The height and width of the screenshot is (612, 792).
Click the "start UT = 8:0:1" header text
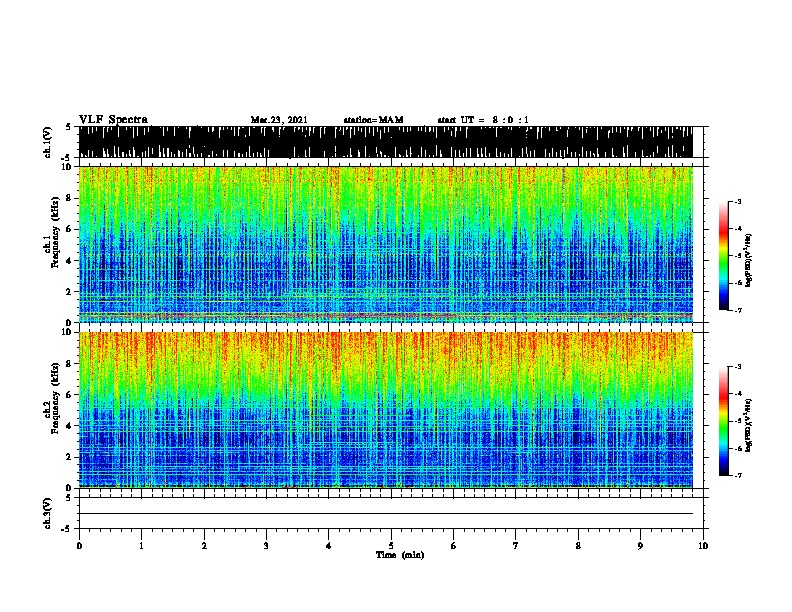(x=483, y=120)
